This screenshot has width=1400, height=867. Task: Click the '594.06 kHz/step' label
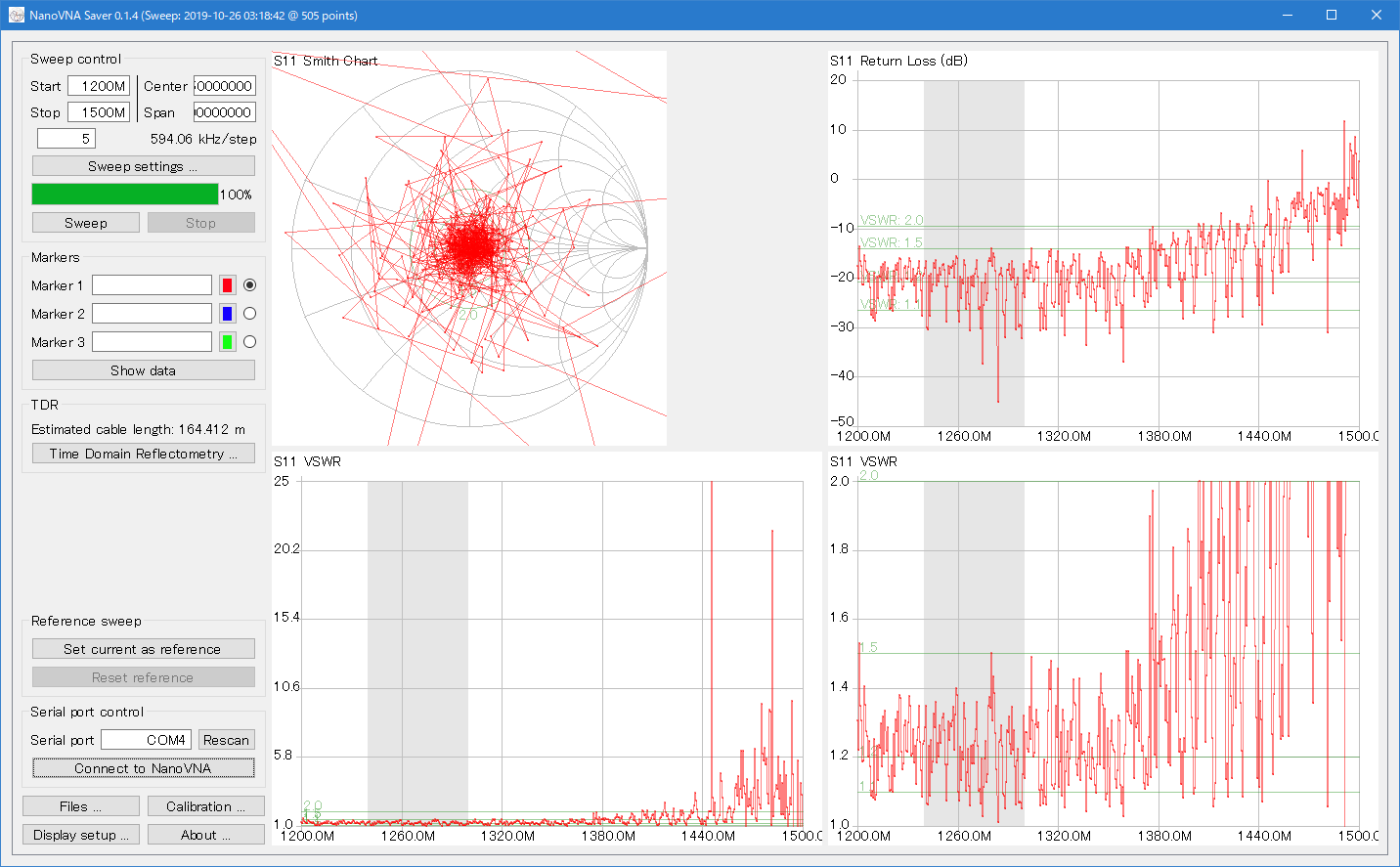203,139
